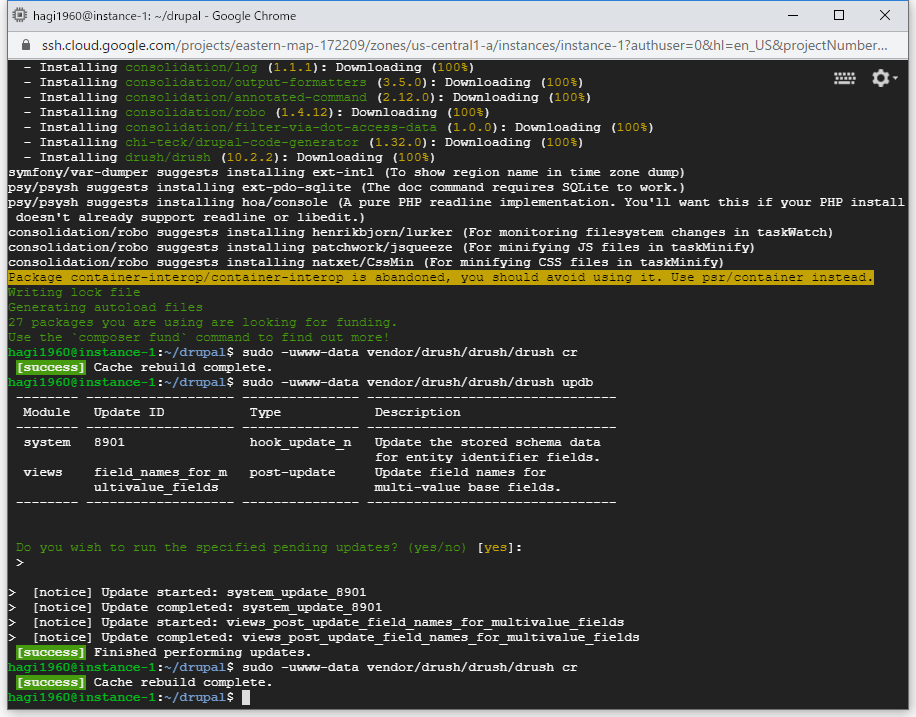Click '27 packages you are using' funding line

pyautogui.click(x=203, y=323)
